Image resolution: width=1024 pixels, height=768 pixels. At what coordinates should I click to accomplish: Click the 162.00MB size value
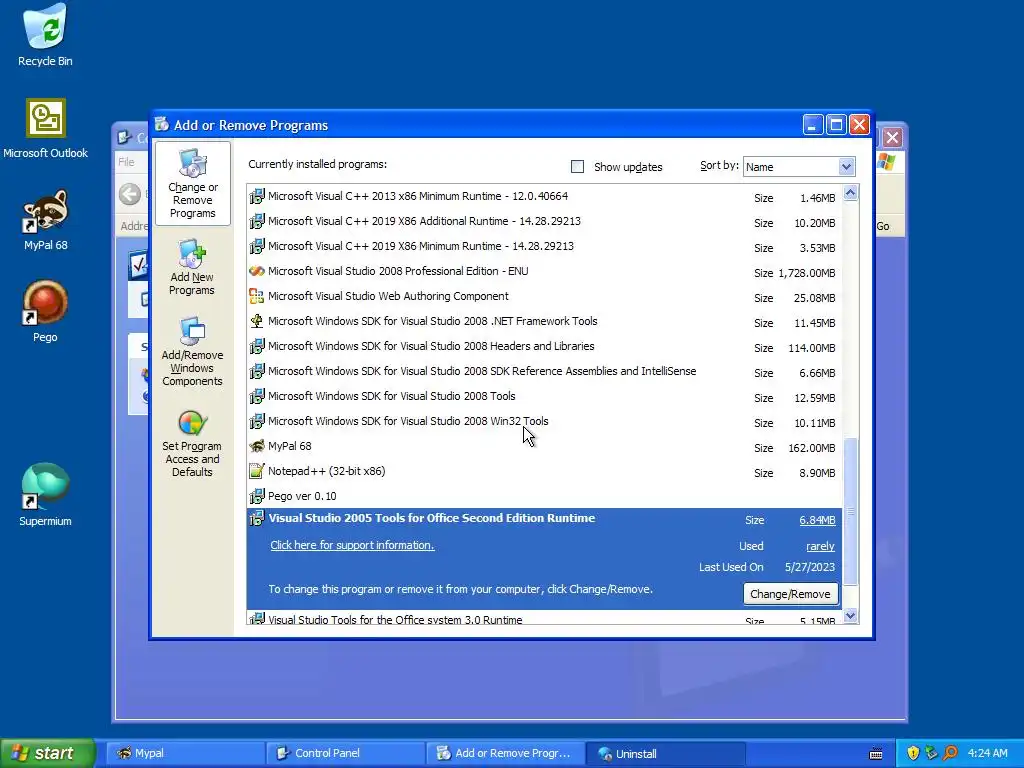[812, 448]
